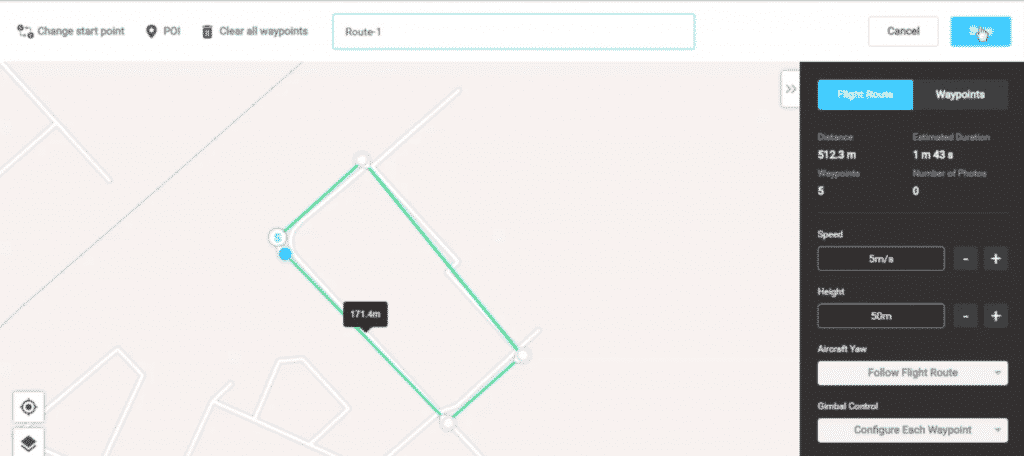Click the 171.4m distance label on map
Viewport: 1024px width, 456px height.
pyautogui.click(x=365, y=314)
